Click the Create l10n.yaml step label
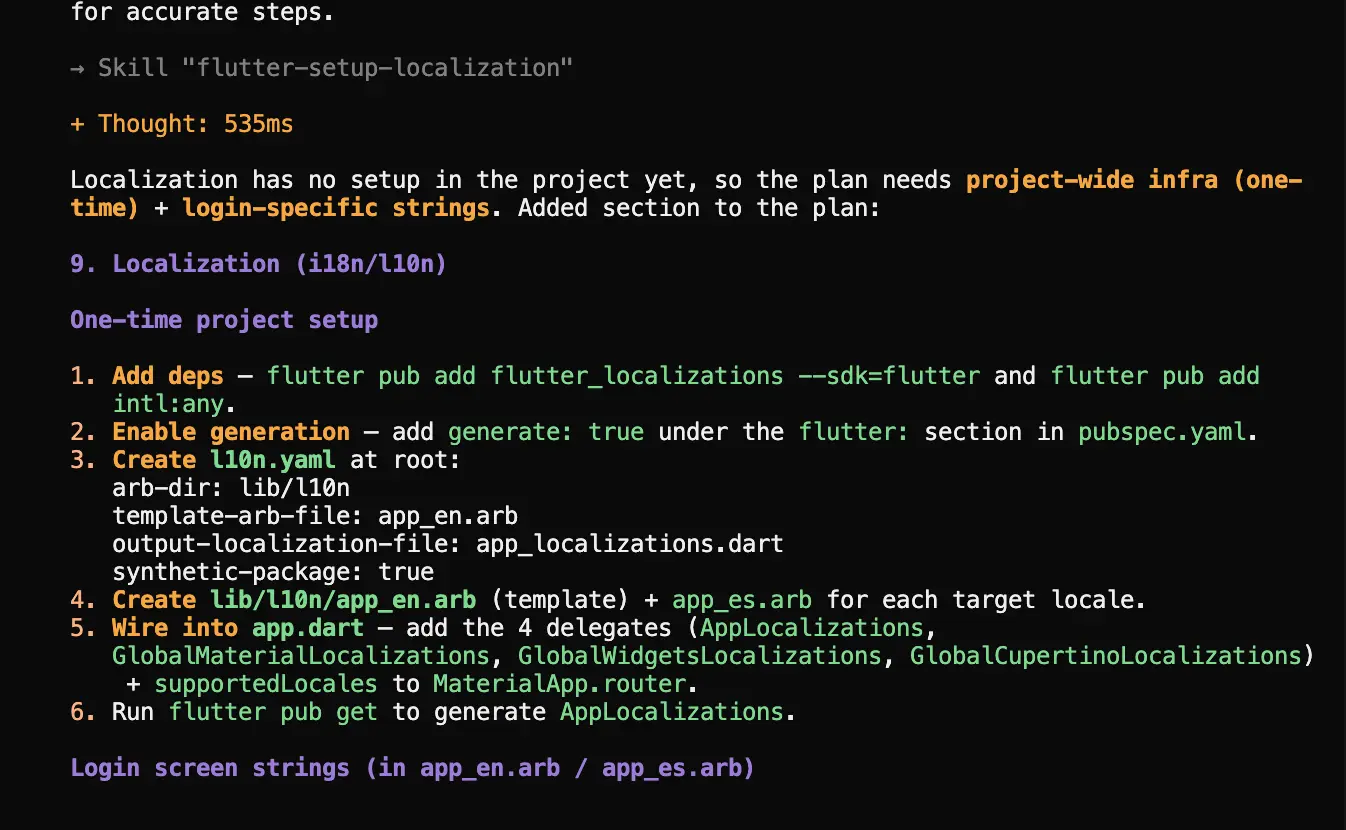This screenshot has height=830, width=1346. (224, 460)
